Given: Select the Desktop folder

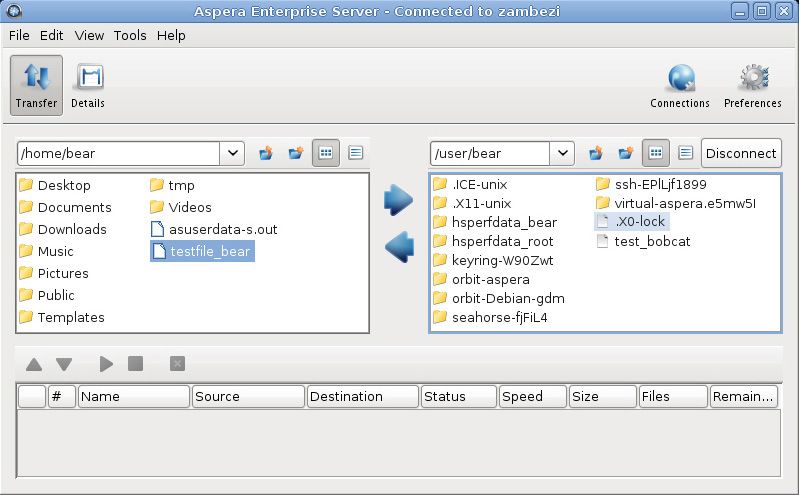Looking at the screenshot, I should [55, 185].
